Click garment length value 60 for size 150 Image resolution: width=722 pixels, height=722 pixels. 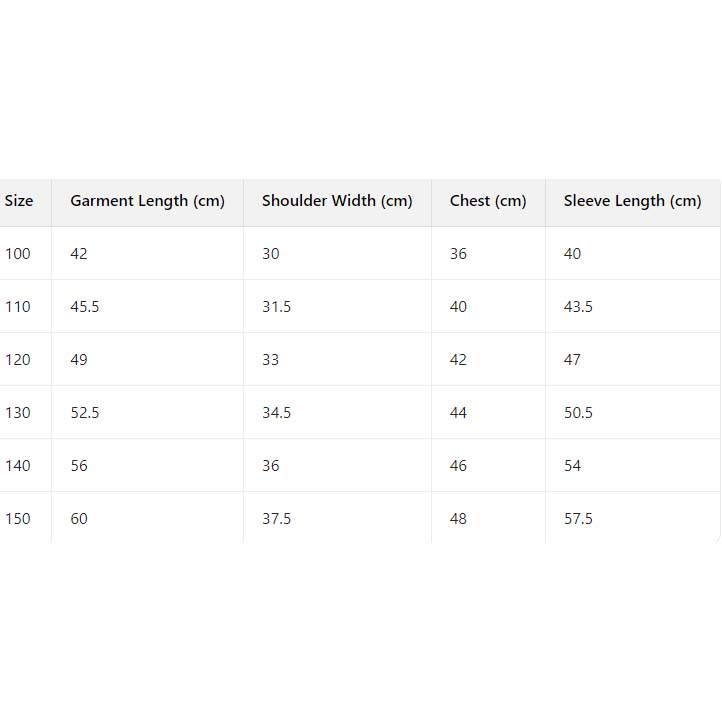point(79,519)
